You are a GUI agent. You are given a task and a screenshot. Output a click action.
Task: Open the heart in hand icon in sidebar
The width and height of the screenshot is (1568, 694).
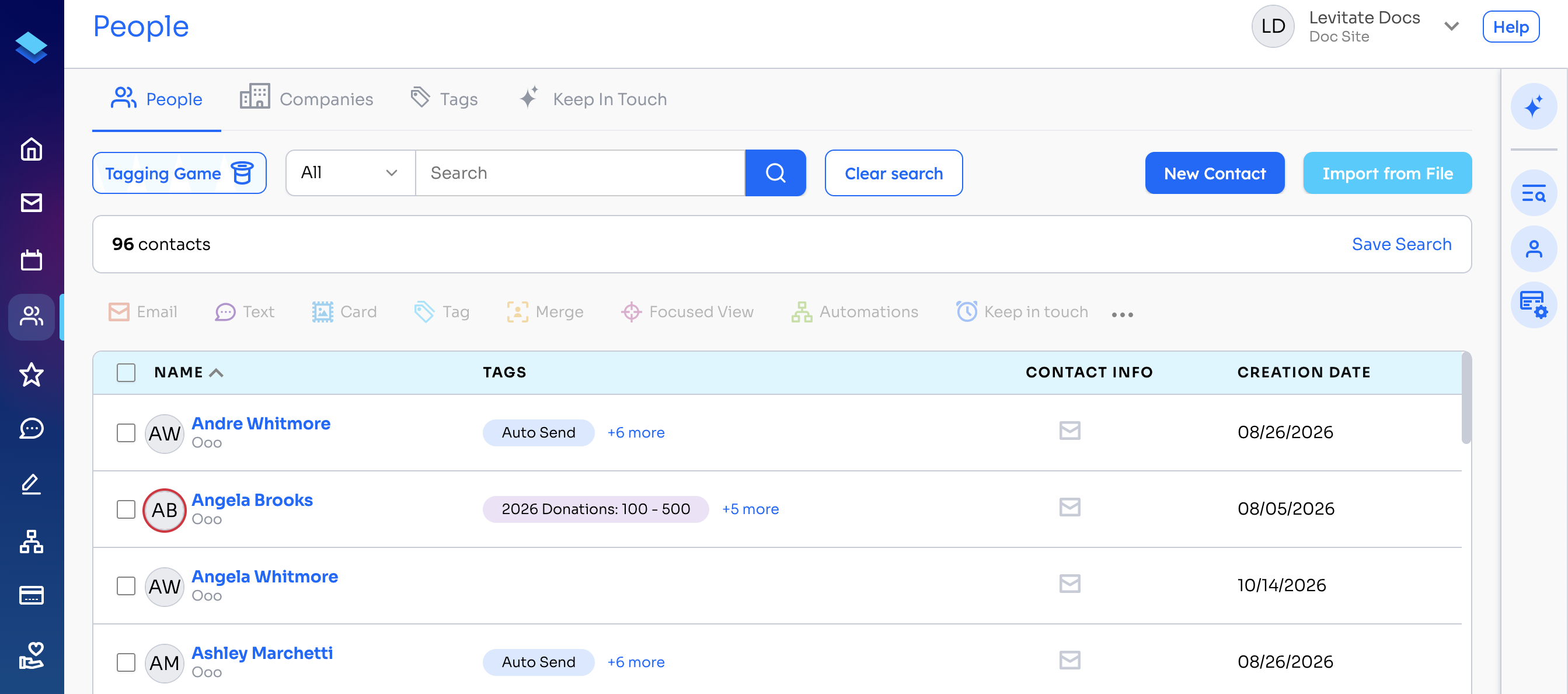[31, 655]
